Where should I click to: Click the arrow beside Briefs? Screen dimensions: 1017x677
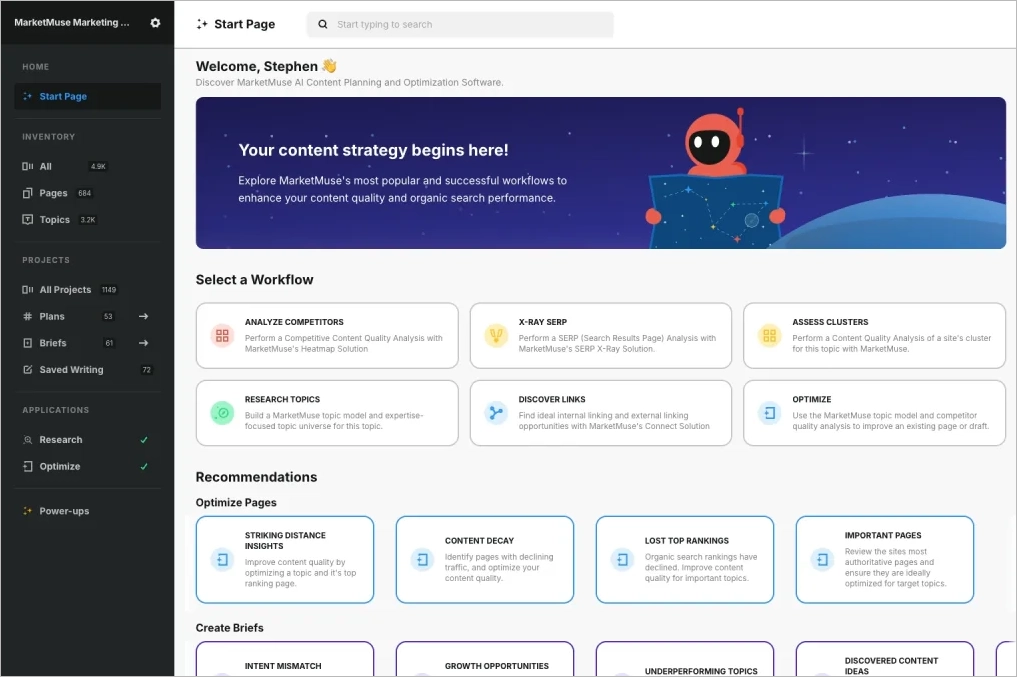[143, 343]
